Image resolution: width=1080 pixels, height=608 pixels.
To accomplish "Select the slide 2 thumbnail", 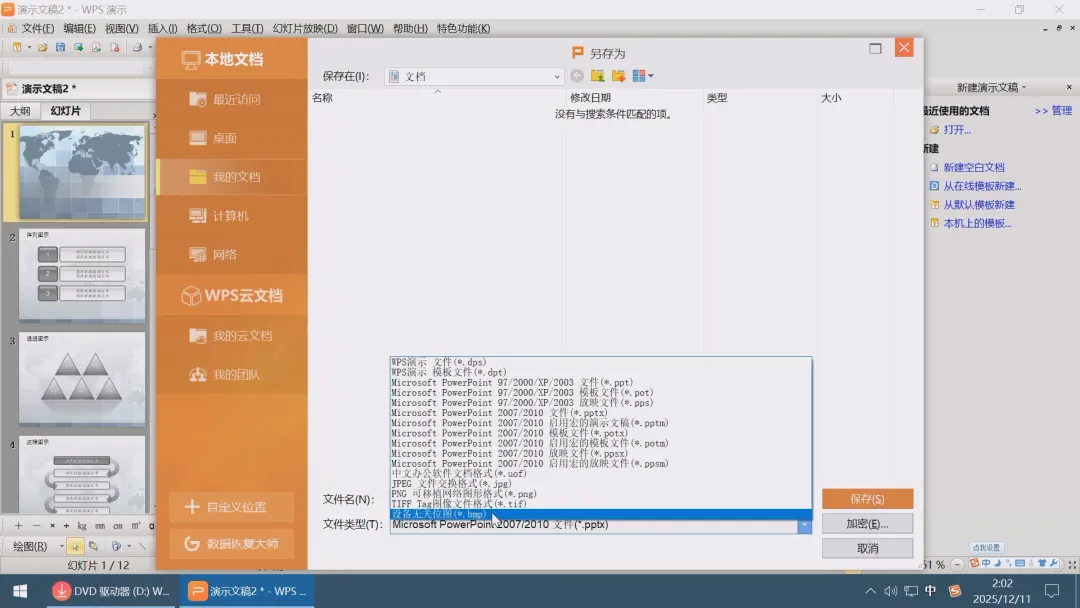I will tap(82, 275).
